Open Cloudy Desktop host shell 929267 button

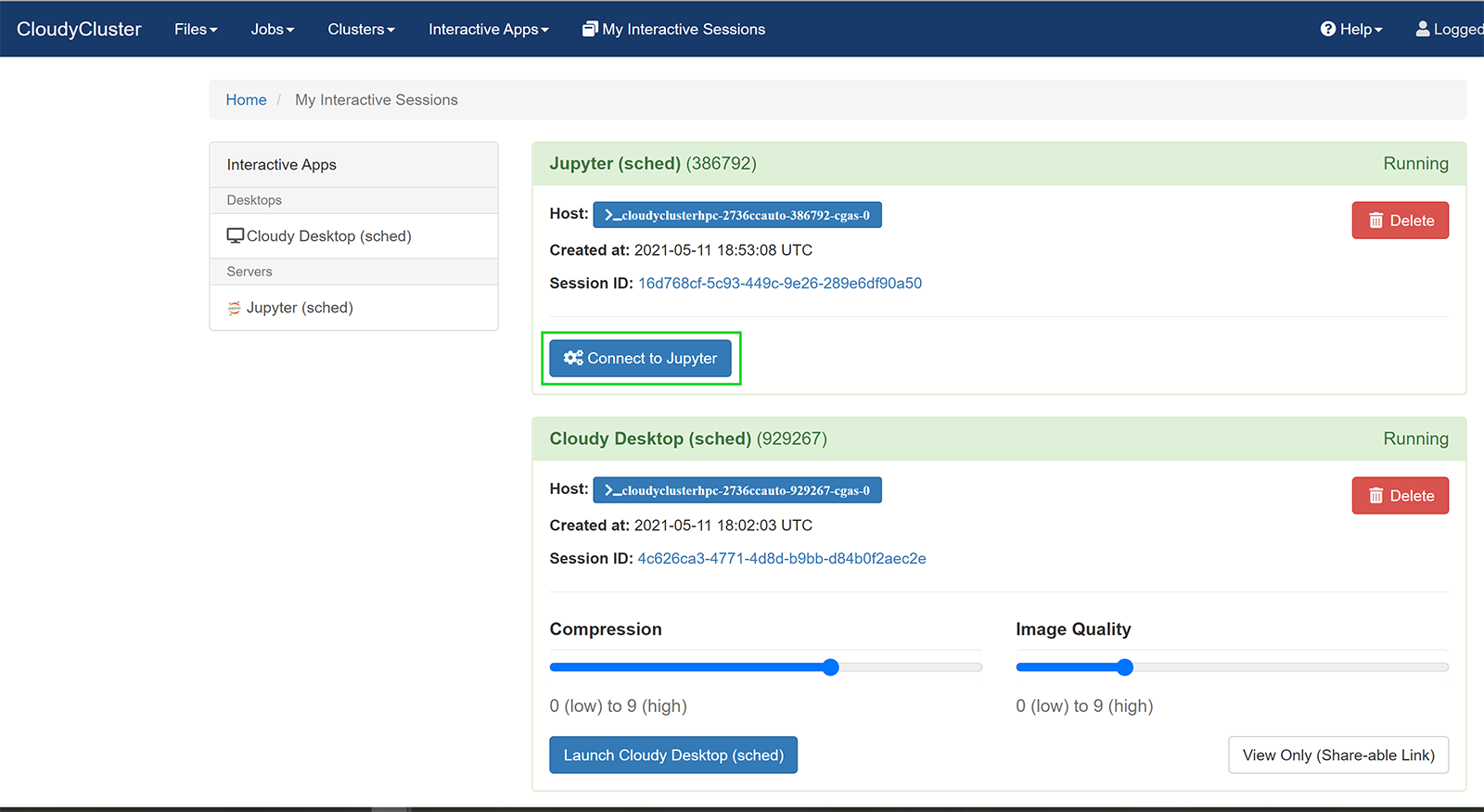pyautogui.click(x=737, y=490)
